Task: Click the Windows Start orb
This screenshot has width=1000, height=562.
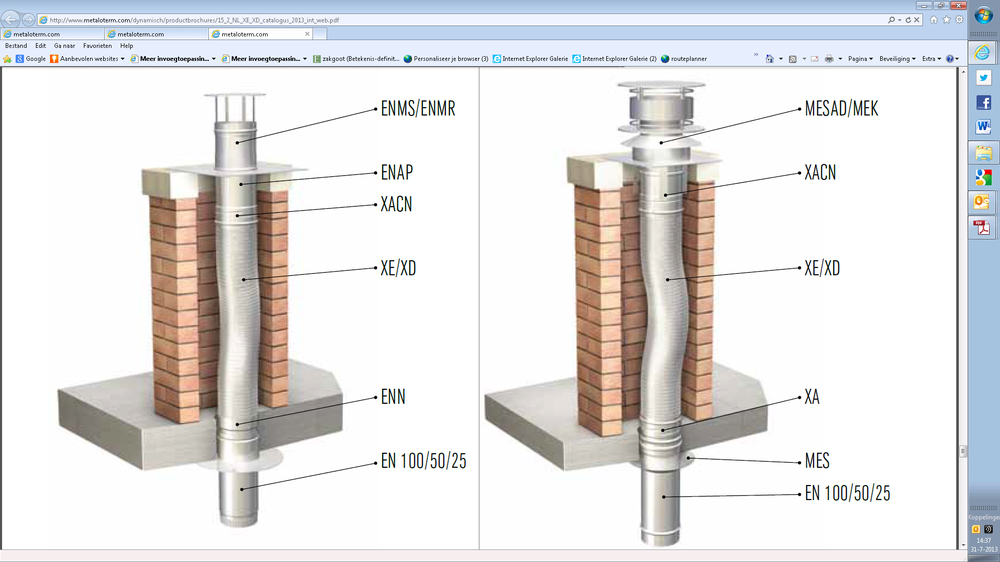Action: click(x=983, y=15)
